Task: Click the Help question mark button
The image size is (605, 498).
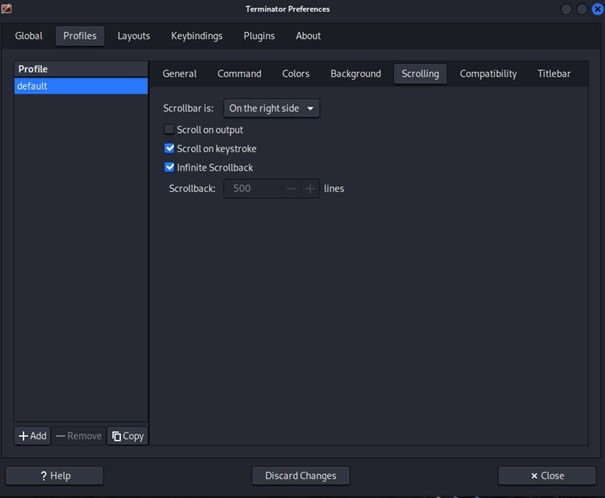Action: click(x=55, y=476)
